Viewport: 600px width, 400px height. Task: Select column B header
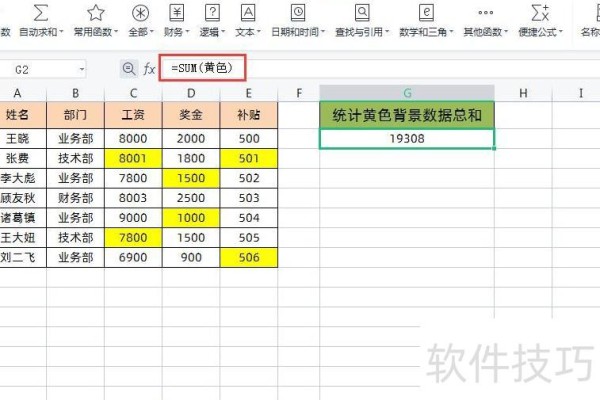click(75, 93)
